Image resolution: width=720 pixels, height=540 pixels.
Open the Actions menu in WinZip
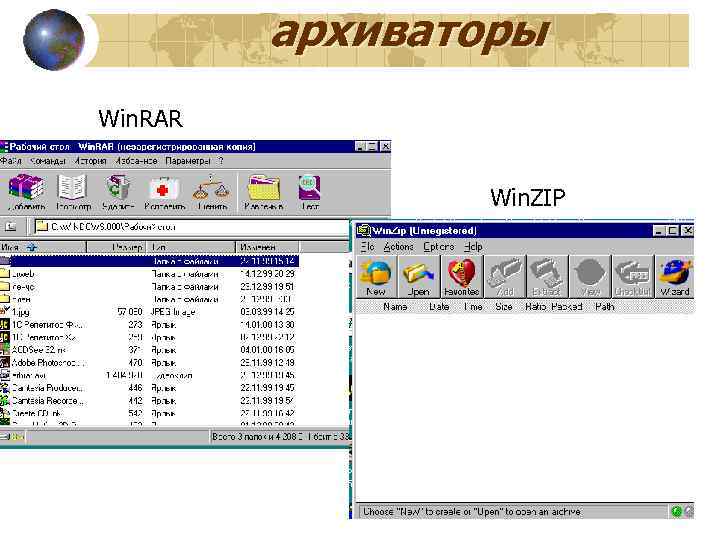(x=398, y=247)
